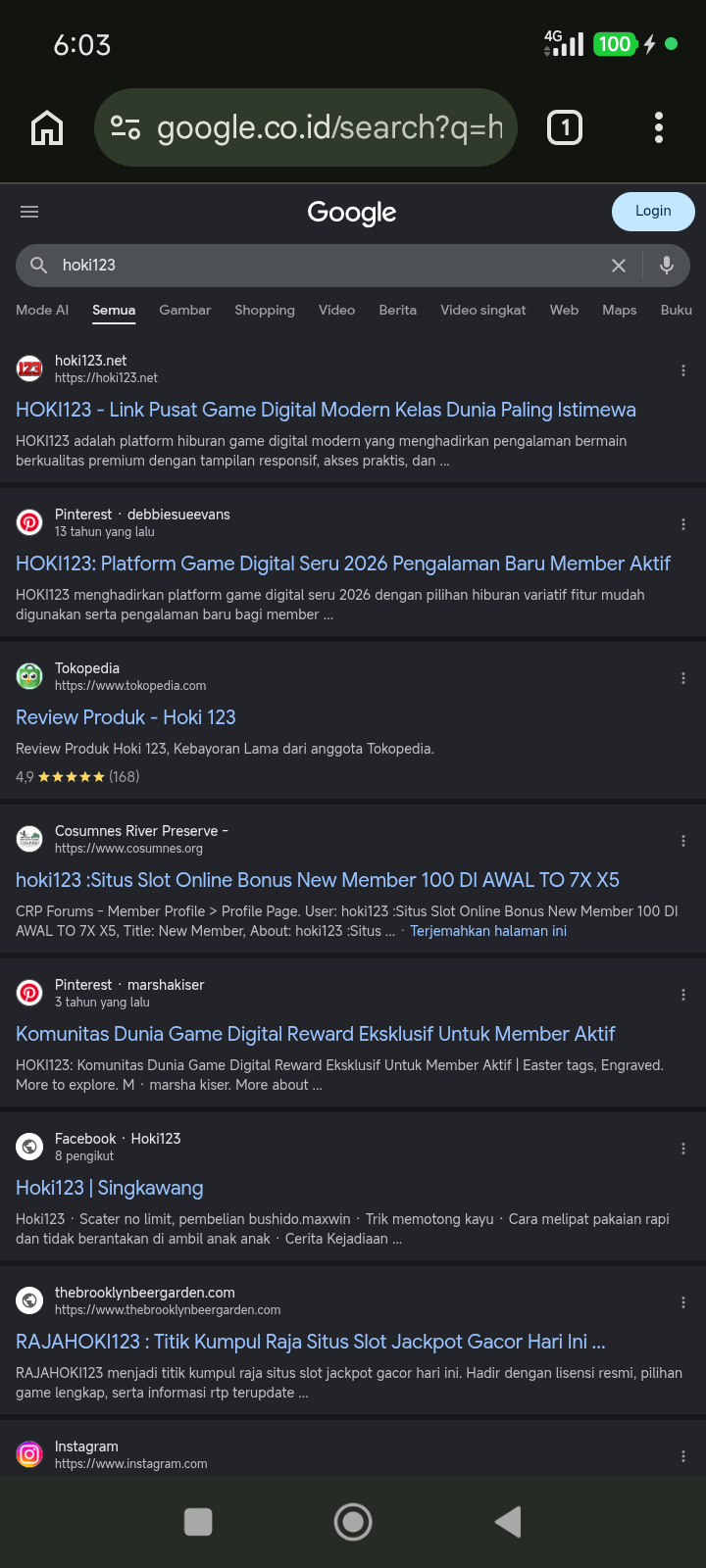Open more options for the hoki123.net result
Image resolution: width=706 pixels, height=1568 pixels.
click(x=683, y=370)
